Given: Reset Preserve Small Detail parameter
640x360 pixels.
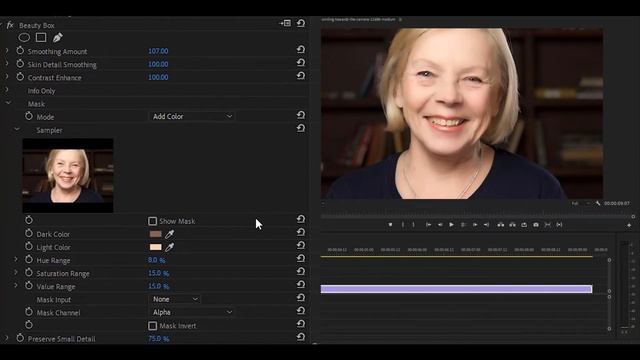Looking at the screenshot, I should pos(301,337).
